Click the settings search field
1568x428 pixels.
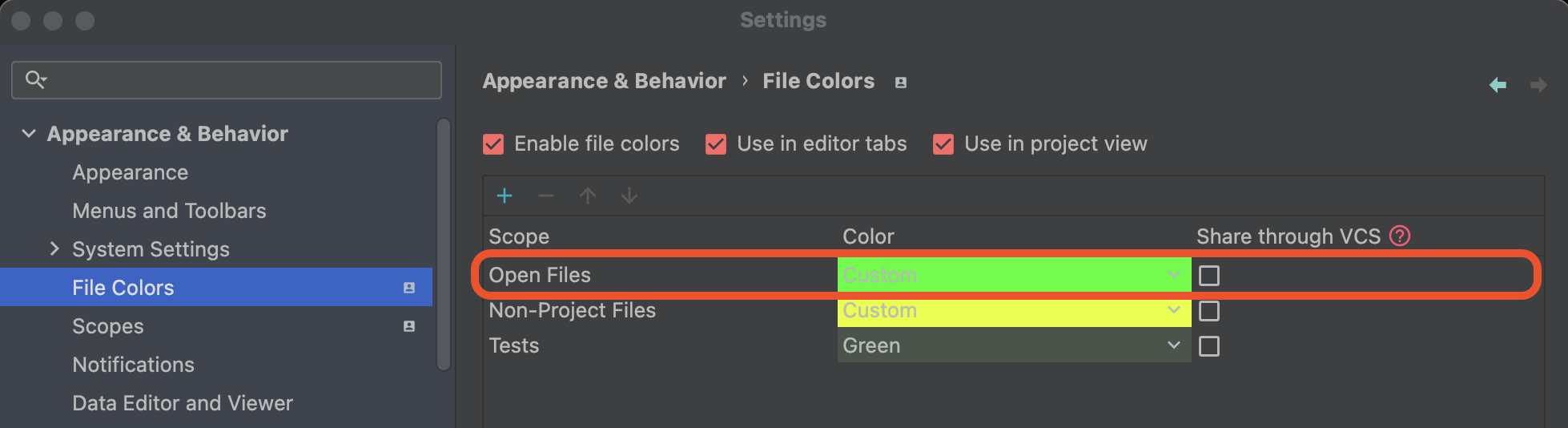point(240,80)
